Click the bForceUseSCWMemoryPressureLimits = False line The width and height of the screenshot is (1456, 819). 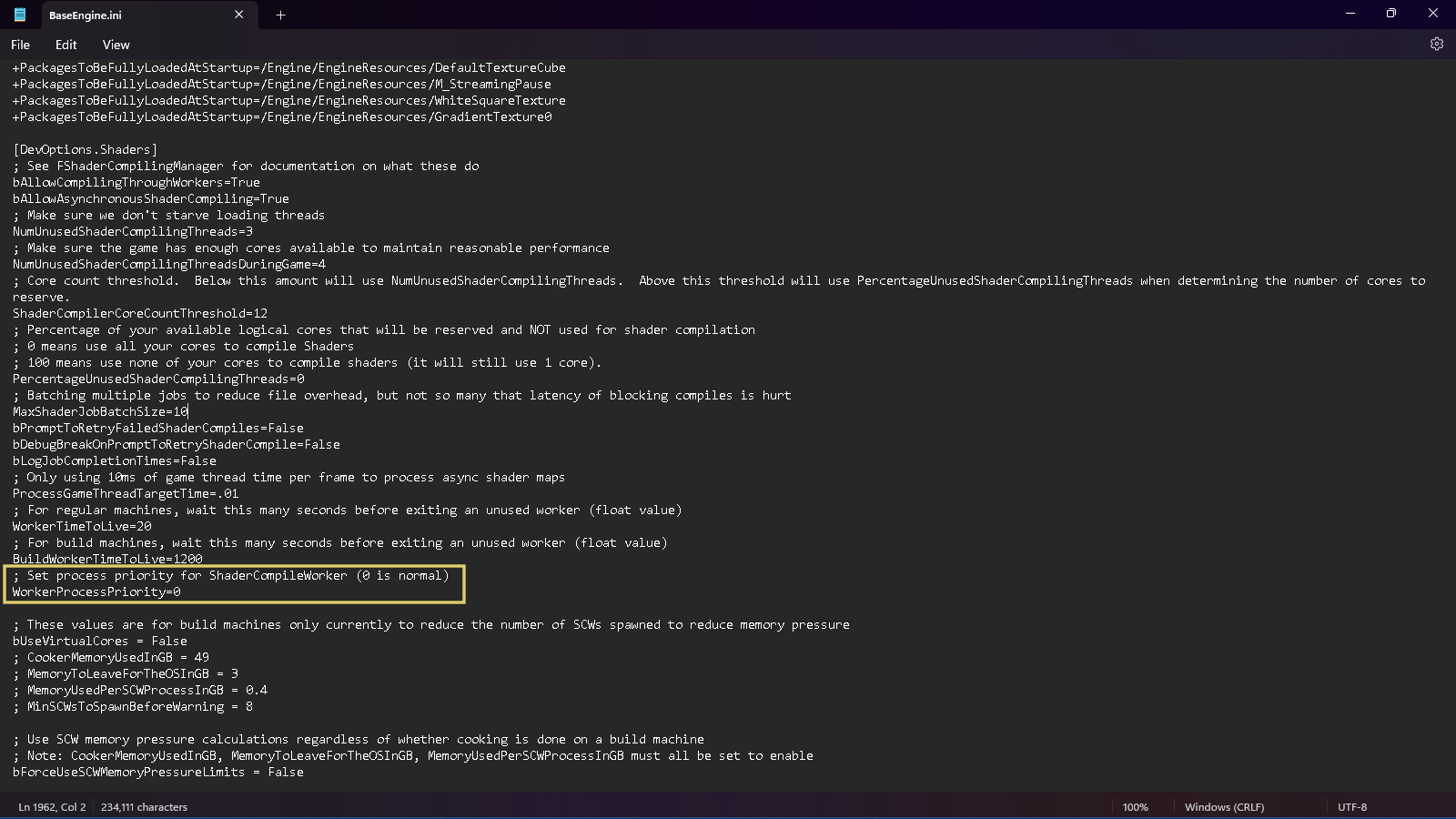click(x=158, y=772)
